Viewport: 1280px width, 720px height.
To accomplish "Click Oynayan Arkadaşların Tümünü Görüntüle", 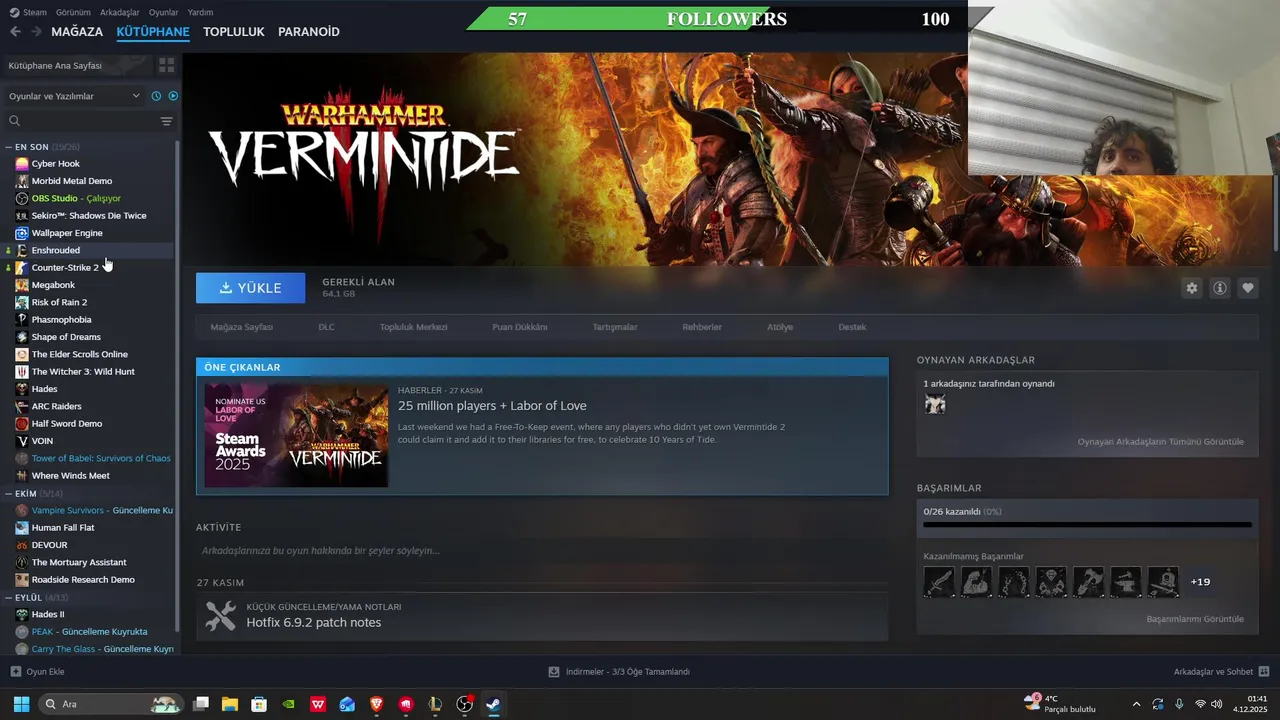I will [x=1161, y=442].
